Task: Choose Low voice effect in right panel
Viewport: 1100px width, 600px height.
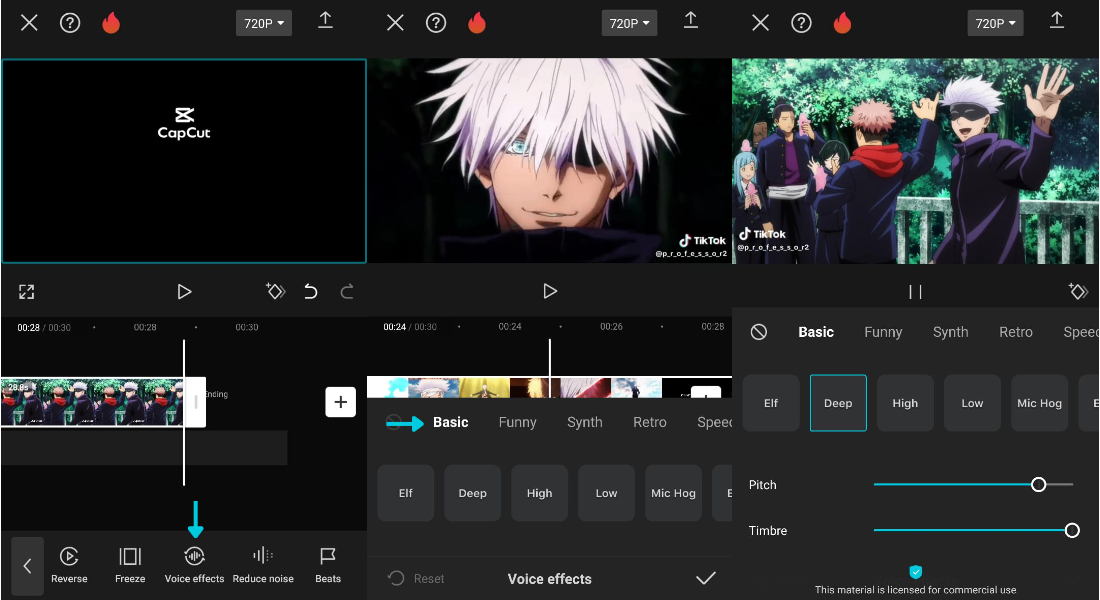Action: 972,403
